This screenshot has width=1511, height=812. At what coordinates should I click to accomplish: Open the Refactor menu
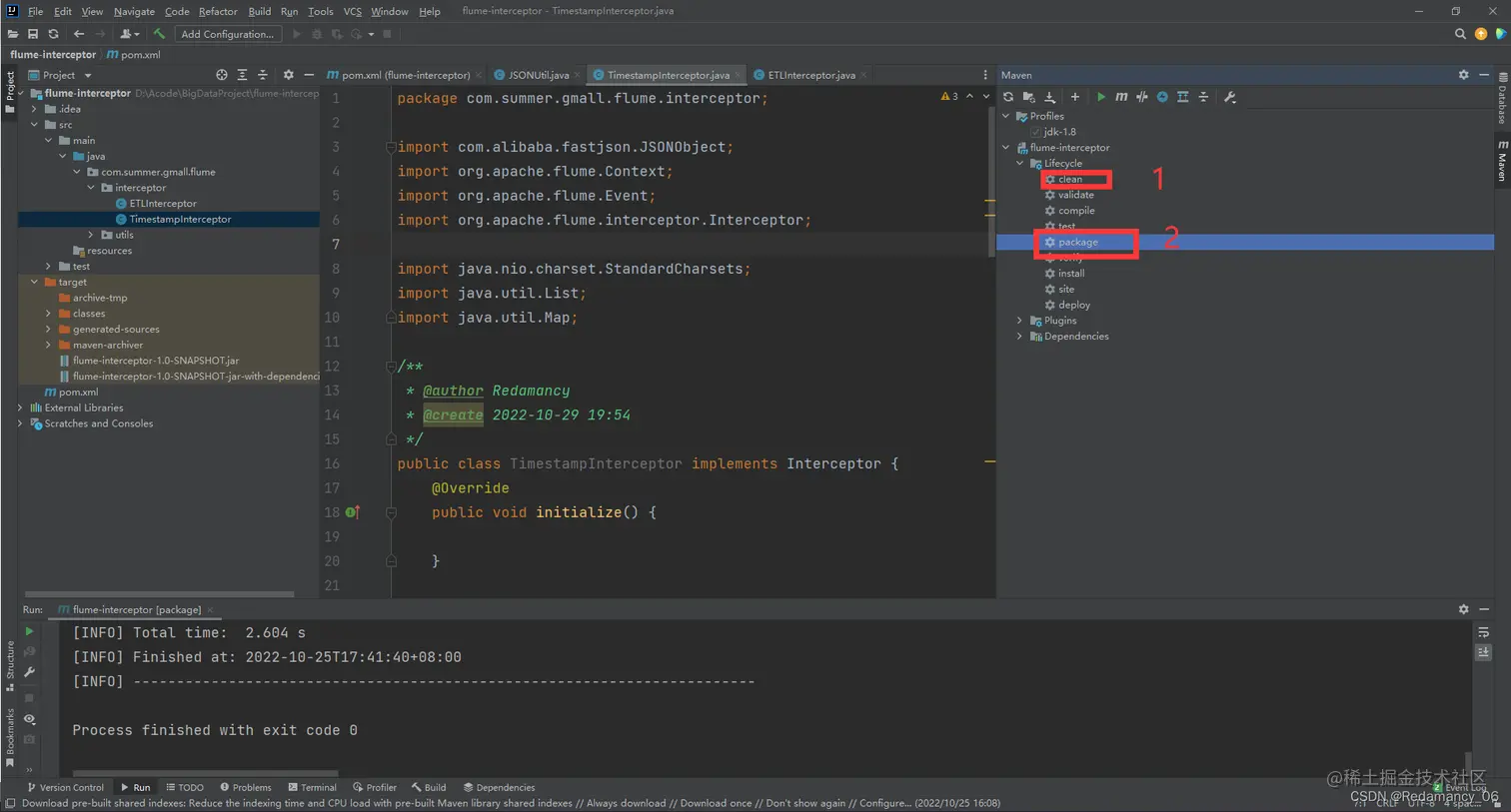click(x=218, y=11)
